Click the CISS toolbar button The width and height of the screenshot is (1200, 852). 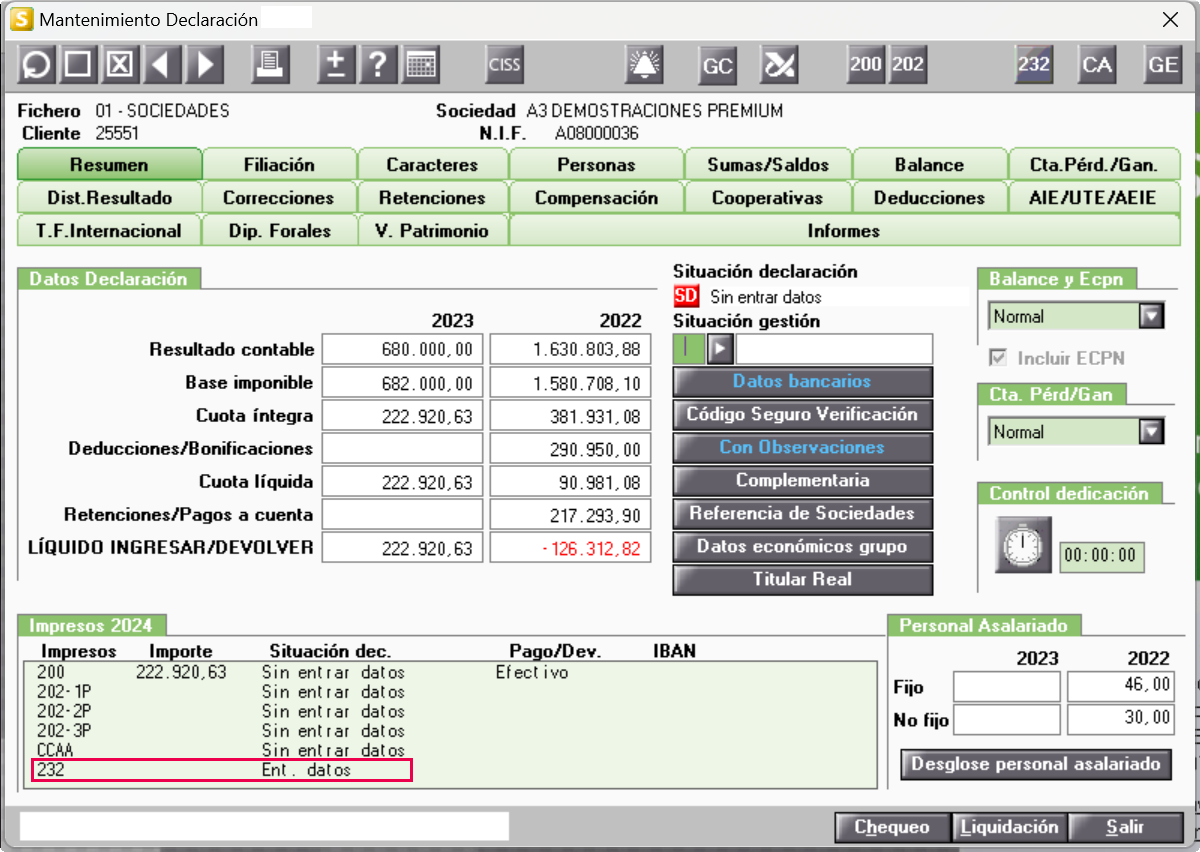tap(504, 65)
